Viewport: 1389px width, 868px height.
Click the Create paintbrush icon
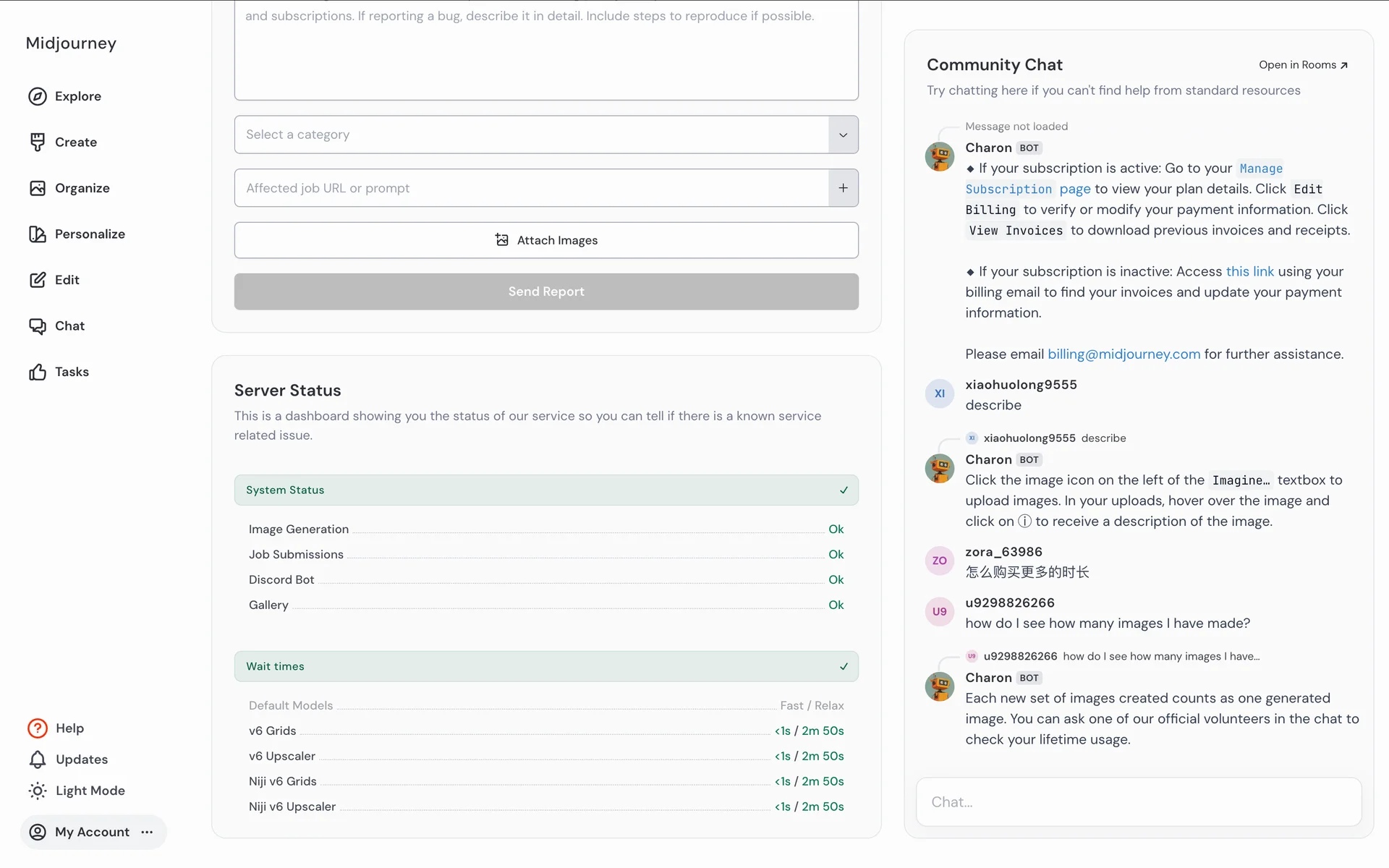click(x=38, y=142)
